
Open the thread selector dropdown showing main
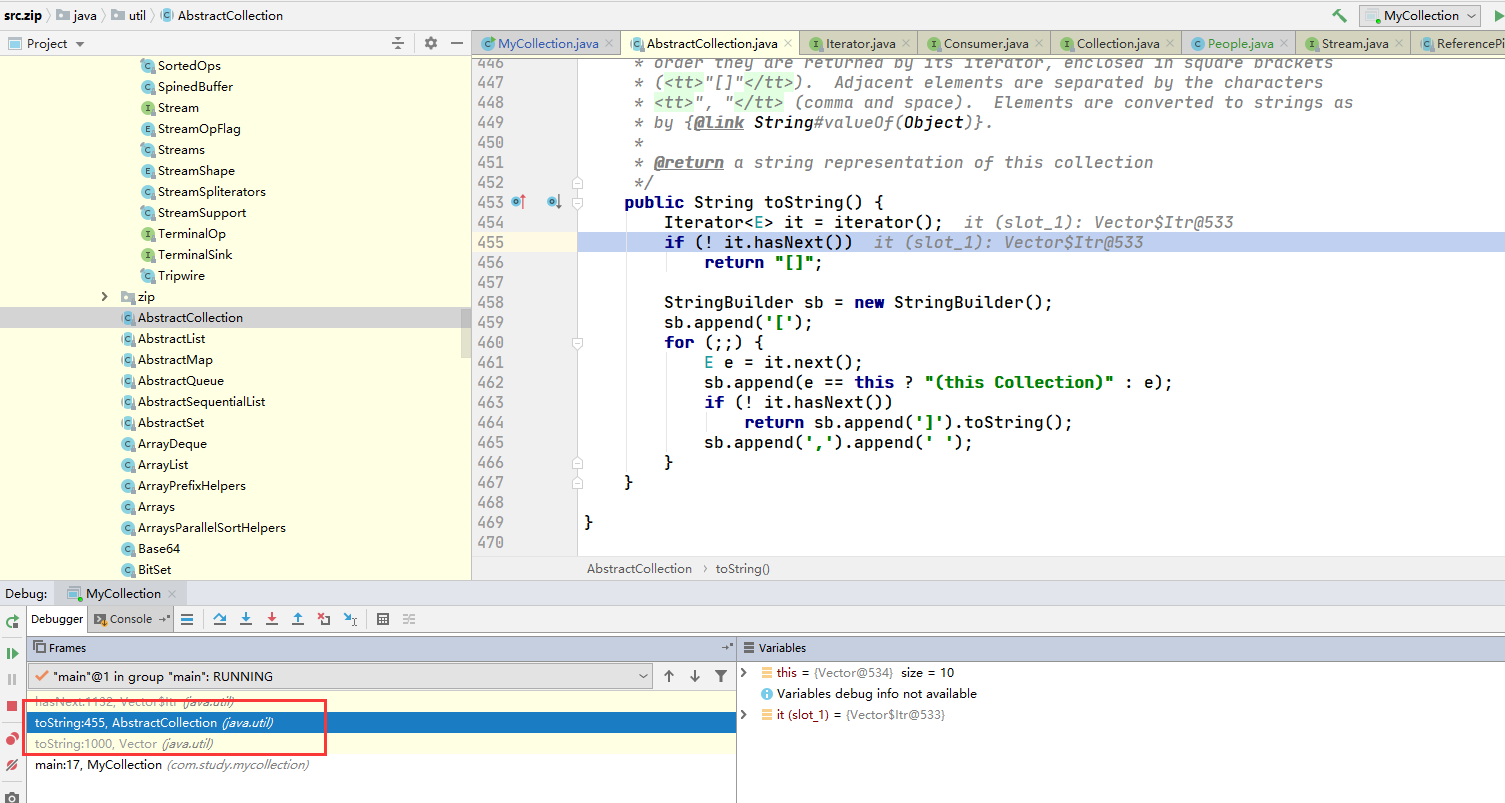(x=340, y=676)
